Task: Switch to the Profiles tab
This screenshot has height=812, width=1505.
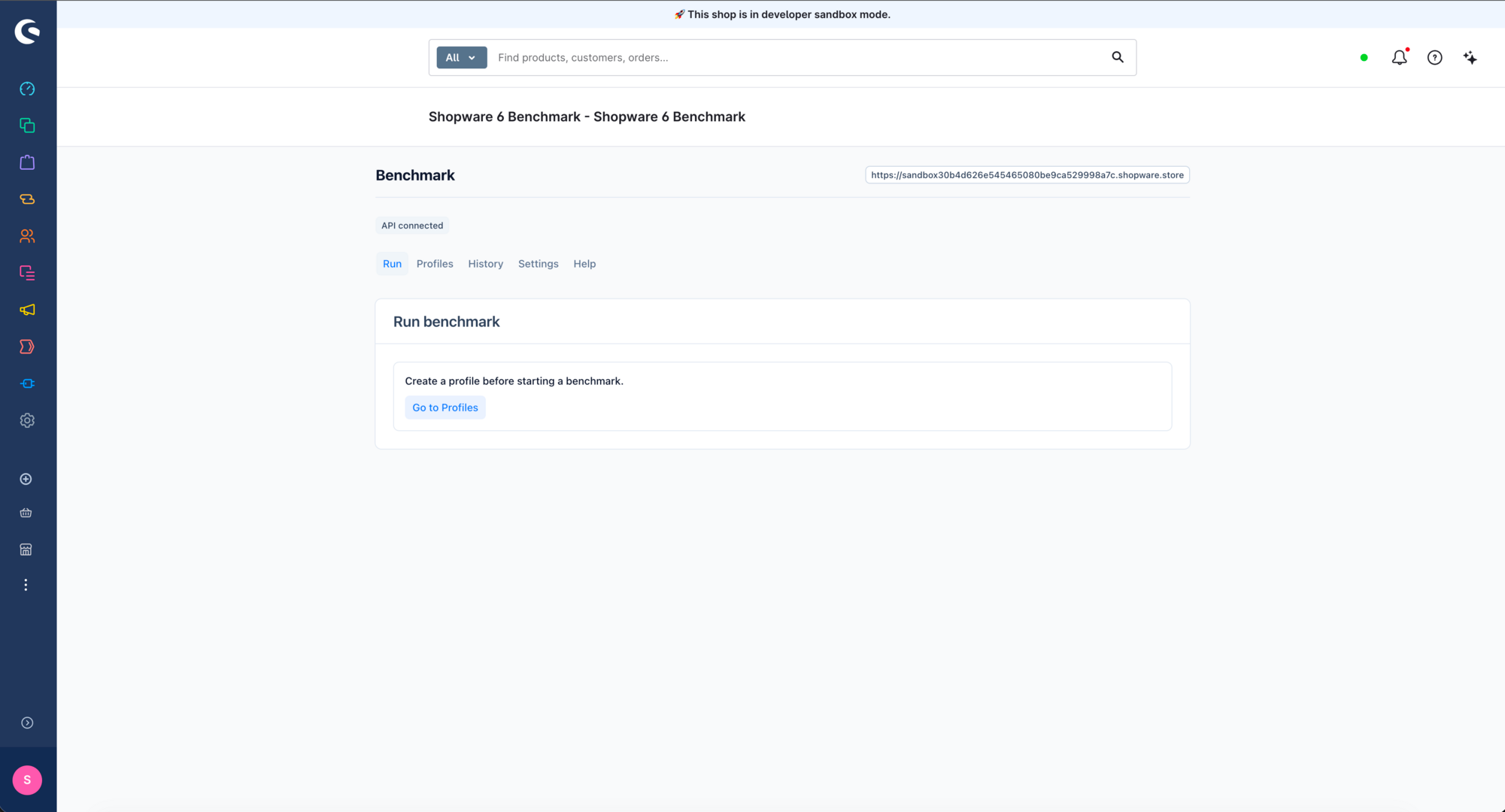Action: point(435,264)
